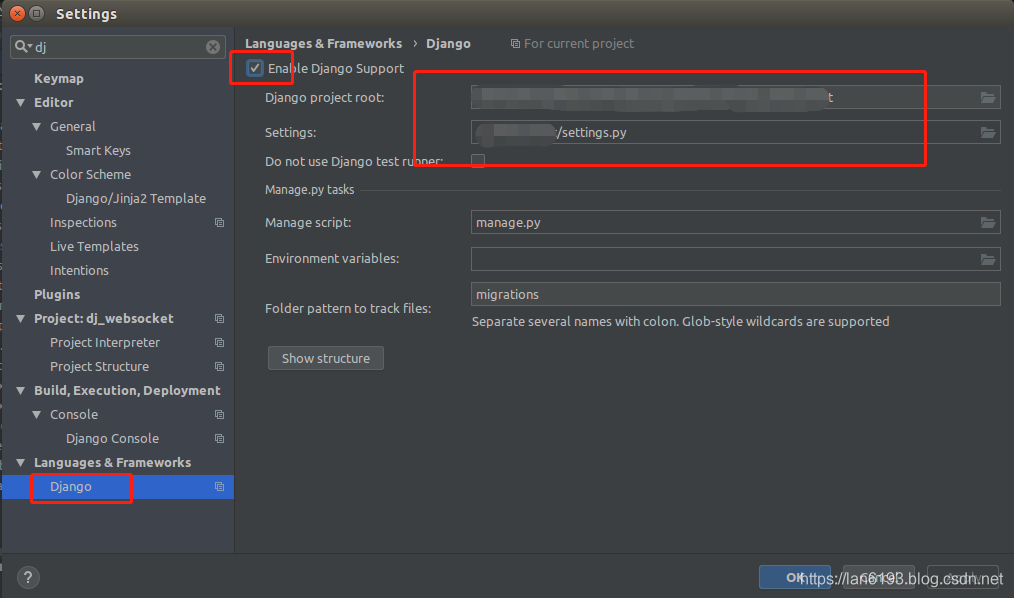Collapse the Languages & Frameworks section
Image resolution: width=1014 pixels, height=598 pixels.
20,462
